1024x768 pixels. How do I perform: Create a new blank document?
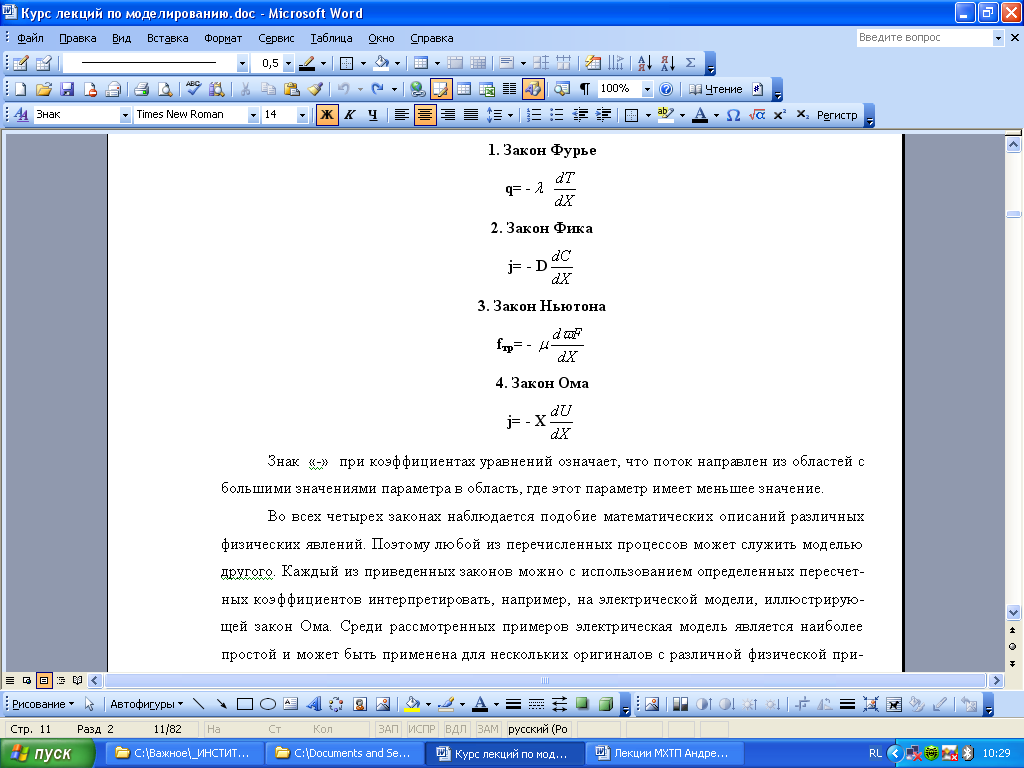pyautogui.click(x=20, y=89)
